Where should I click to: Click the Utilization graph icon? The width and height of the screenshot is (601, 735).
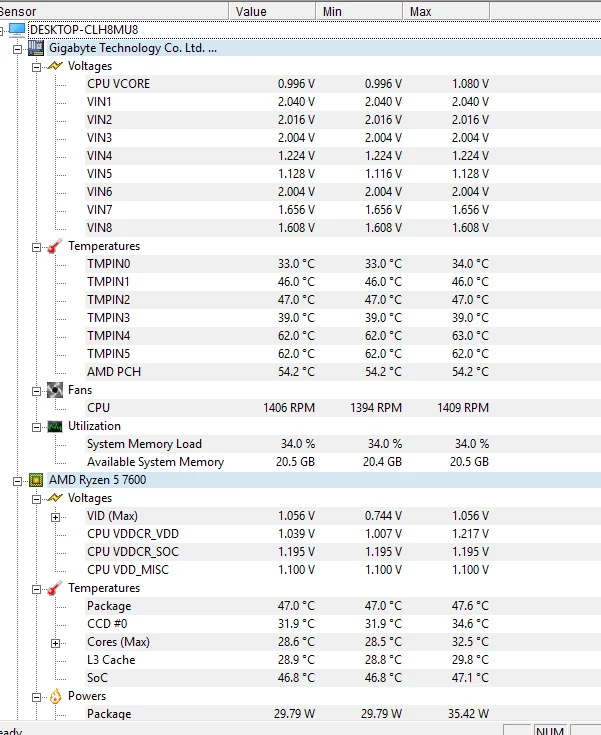tap(55, 426)
